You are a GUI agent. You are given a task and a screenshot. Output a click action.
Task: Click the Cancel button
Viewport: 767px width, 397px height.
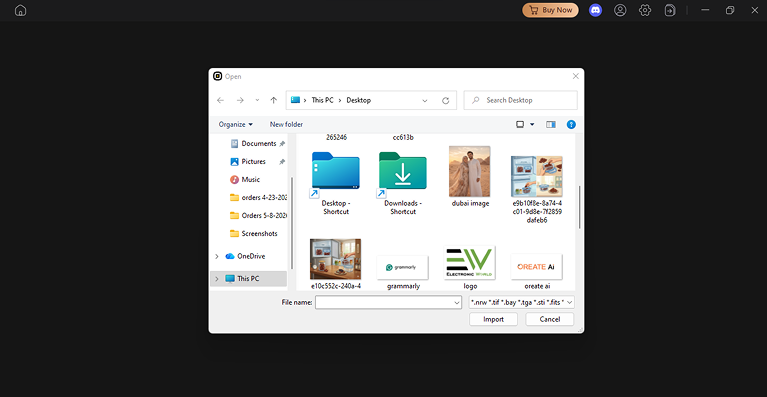pos(549,319)
